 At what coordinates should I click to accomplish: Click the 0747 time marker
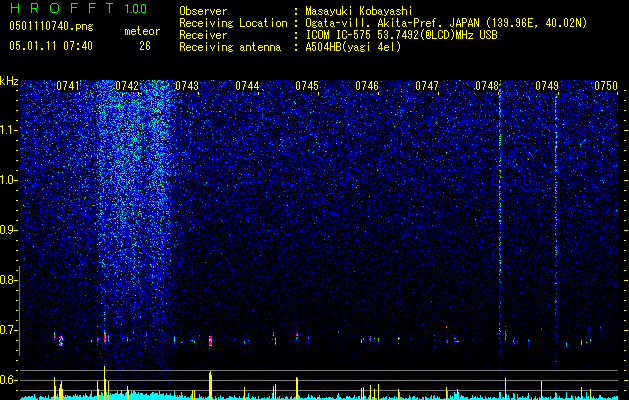click(427, 86)
